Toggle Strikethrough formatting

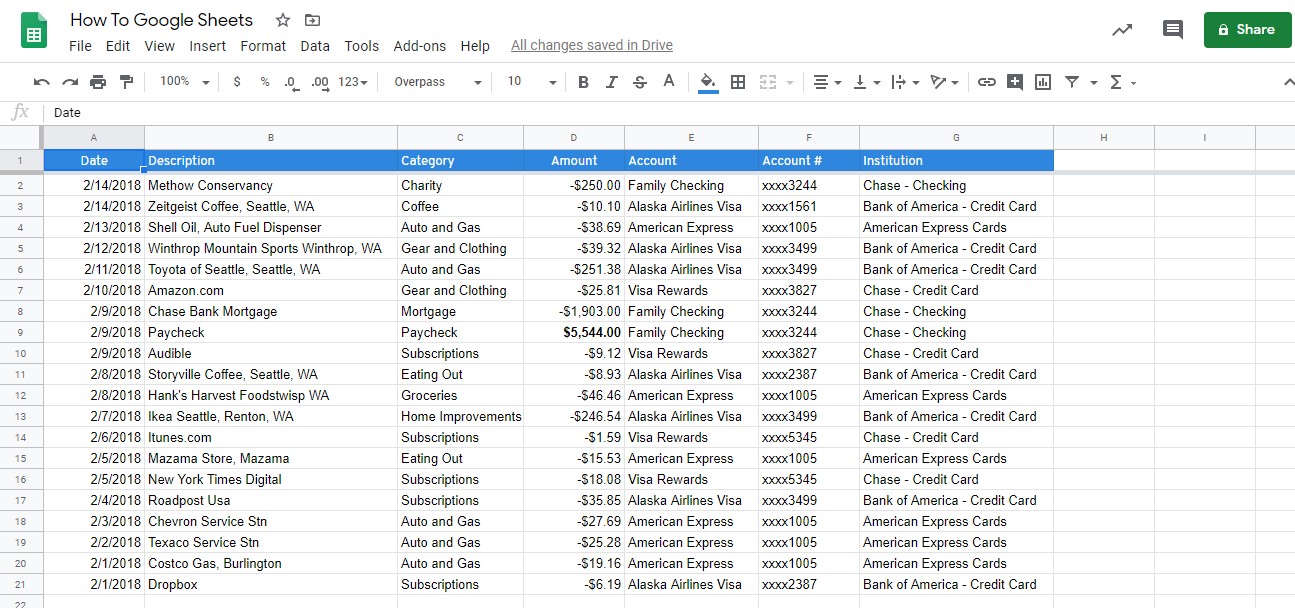pos(640,82)
